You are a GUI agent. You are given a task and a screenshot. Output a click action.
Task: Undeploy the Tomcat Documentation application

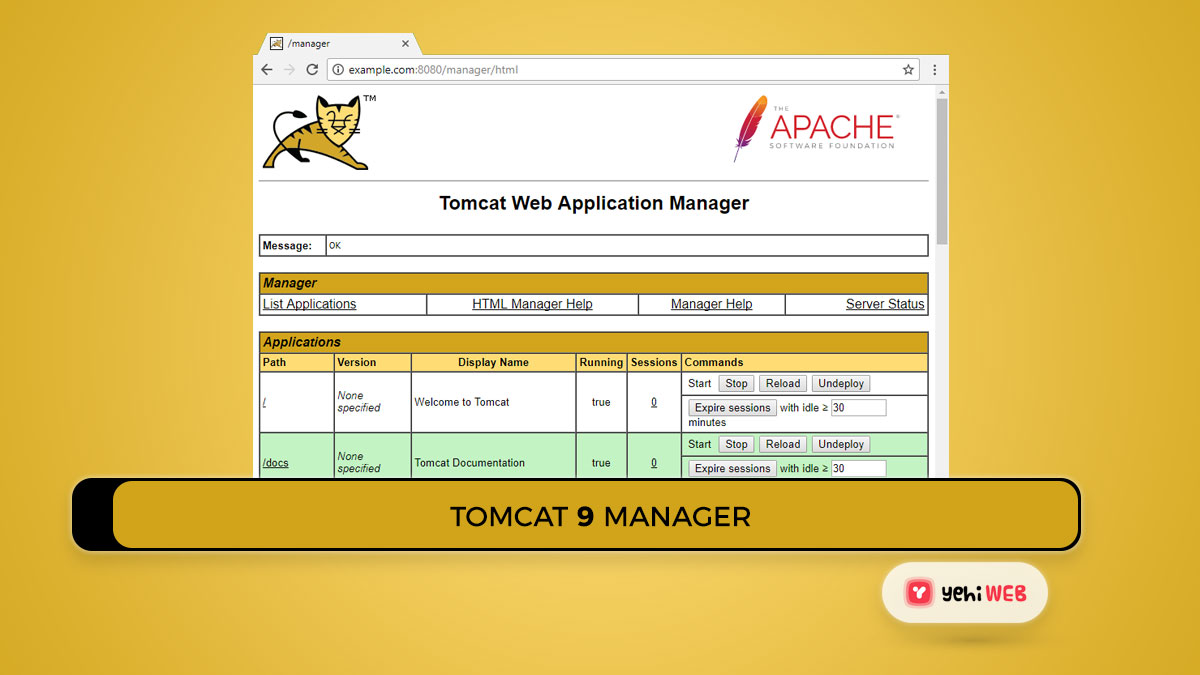tap(840, 444)
